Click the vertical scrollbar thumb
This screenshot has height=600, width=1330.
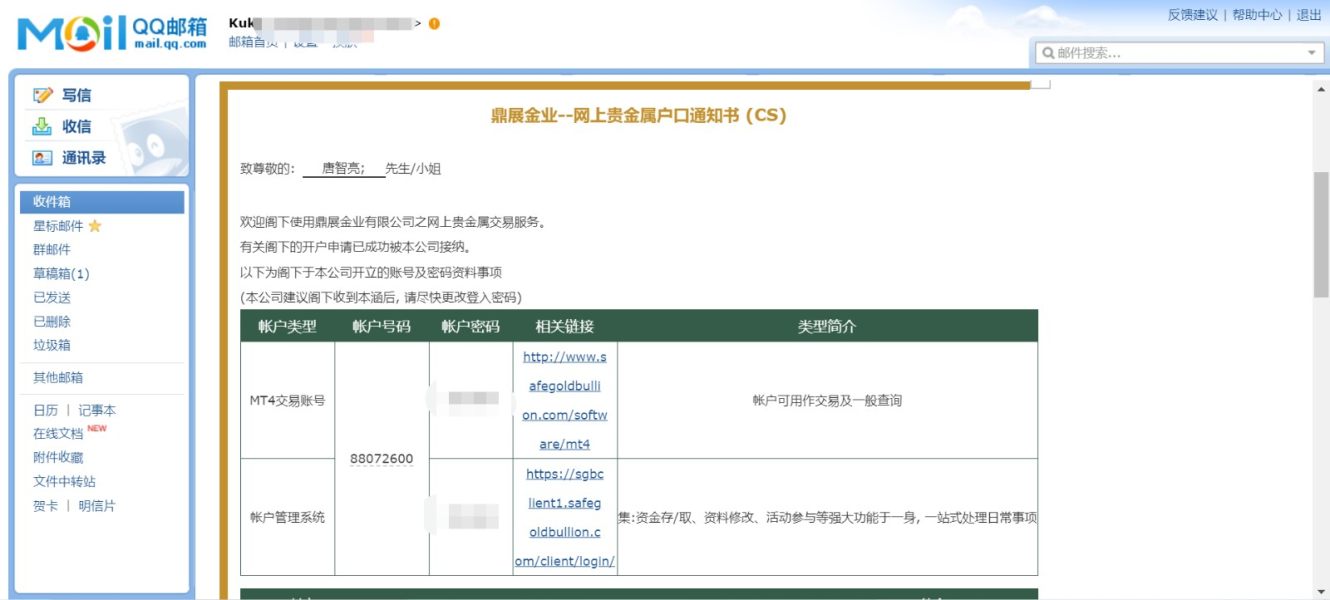coord(1321,234)
